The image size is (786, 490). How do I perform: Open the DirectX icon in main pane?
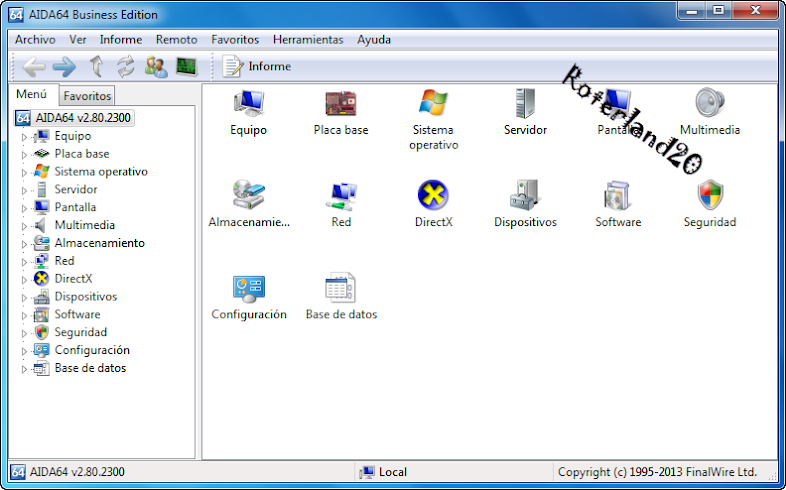point(433,194)
